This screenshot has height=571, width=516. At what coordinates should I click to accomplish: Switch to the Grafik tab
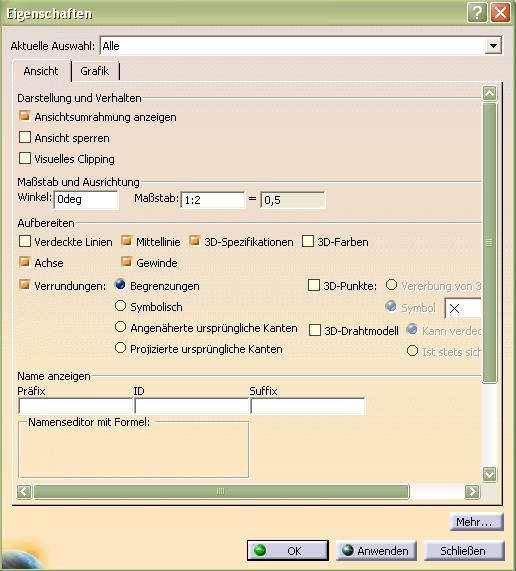tap(95, 71)
